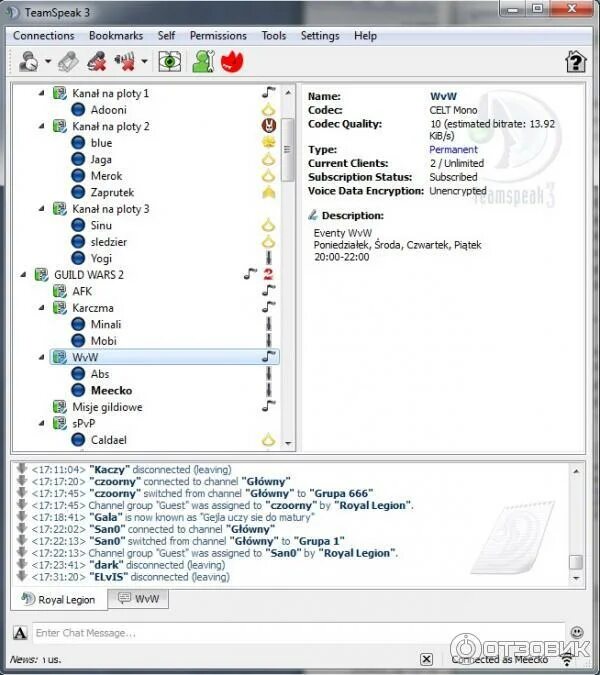The width and height of the screenshot is (600, 675).
Task: Open the emoticon smiley picker
Action: [577, 632]
